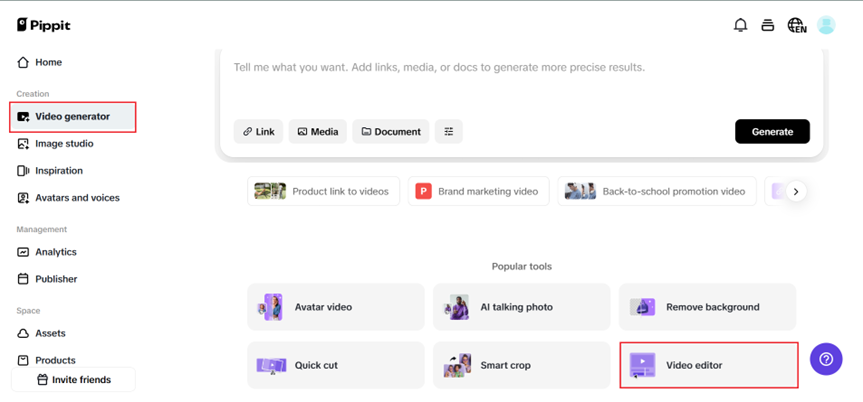
Task: Click the notification bell icon
Action: [740, 25]
